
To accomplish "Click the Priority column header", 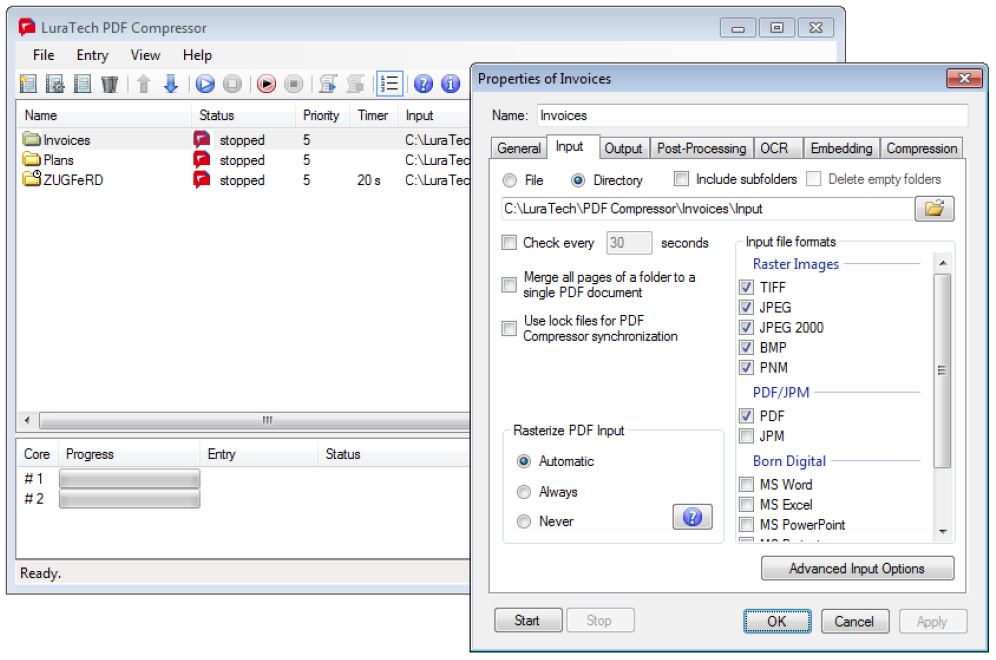I will pos(321,116).
